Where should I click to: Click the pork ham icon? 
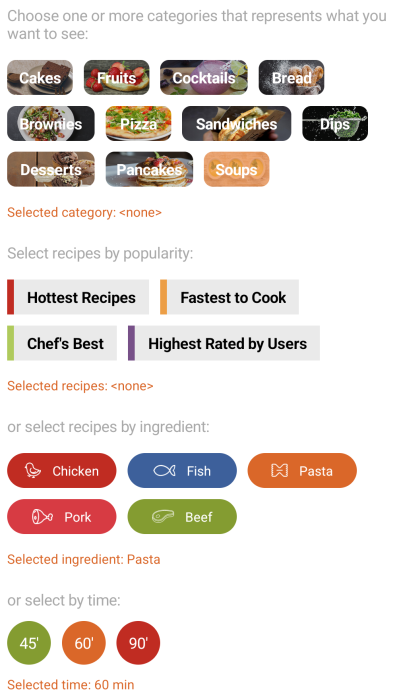point(42,517)
